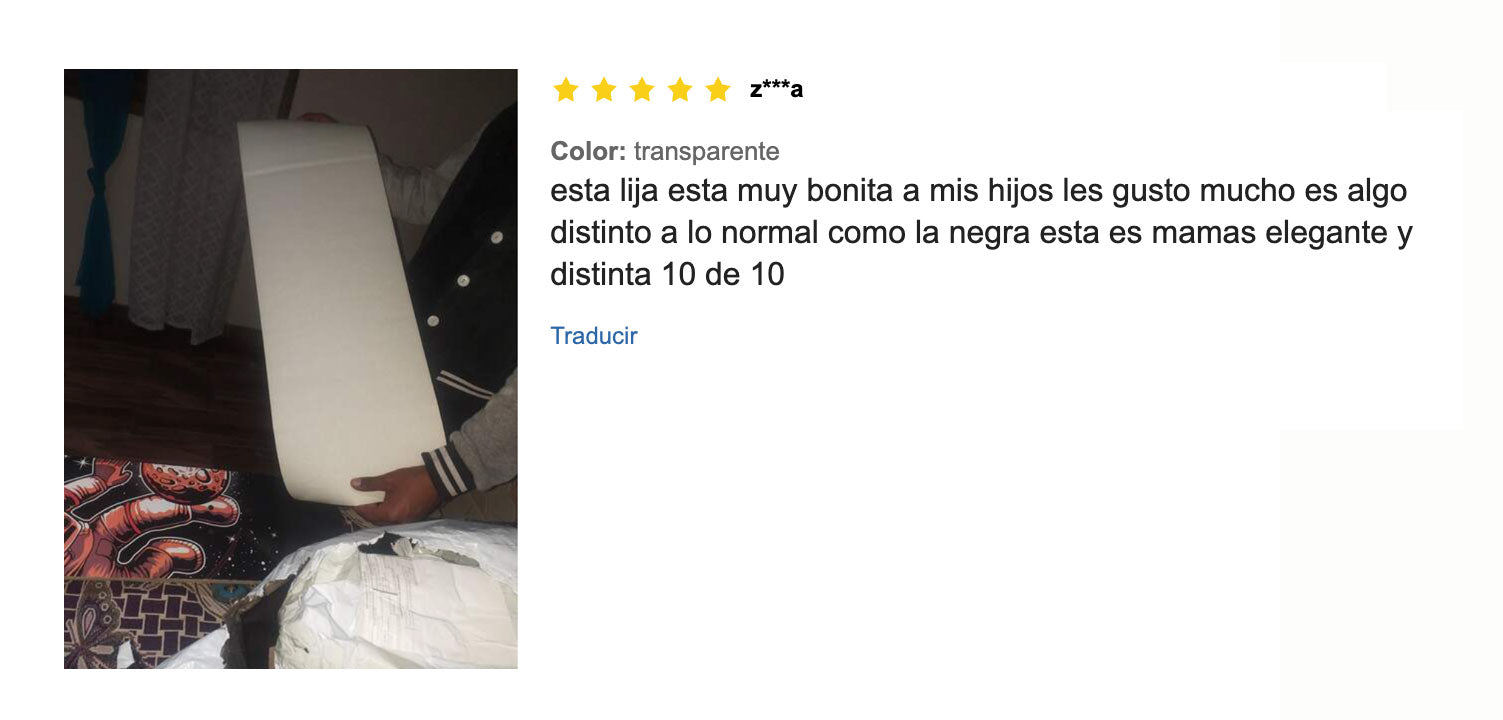Click the first yellow rating star
1503x720 pixels.
(x=566, y=90)
